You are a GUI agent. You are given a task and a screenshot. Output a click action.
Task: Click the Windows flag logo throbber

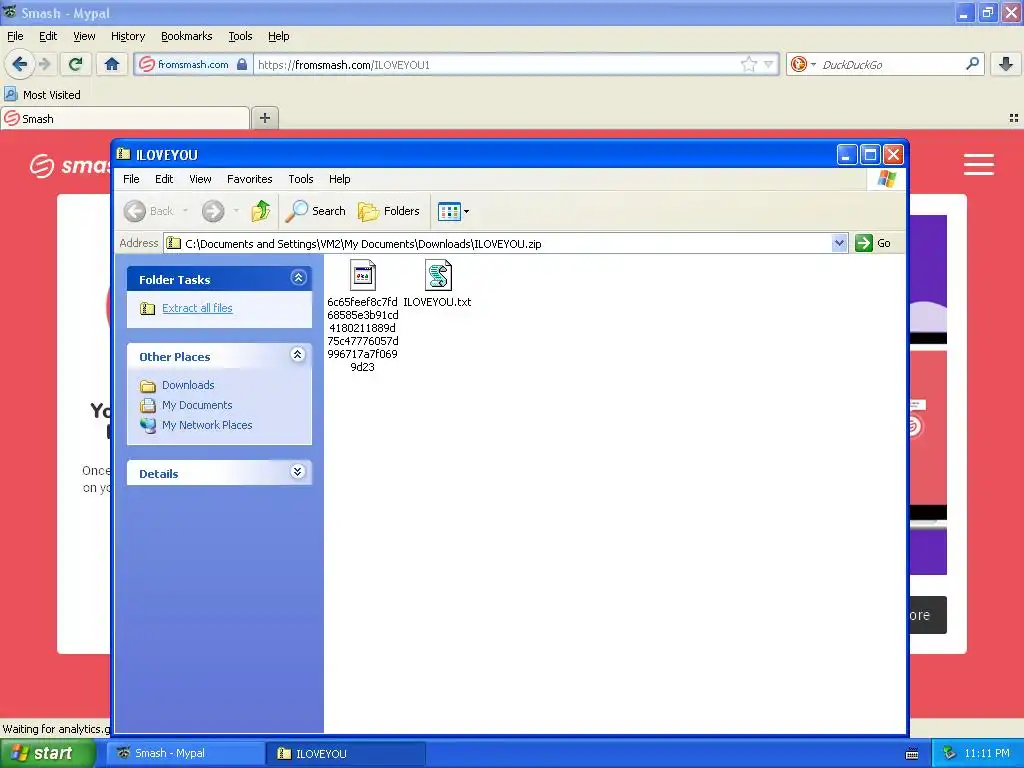pos(887,179)
